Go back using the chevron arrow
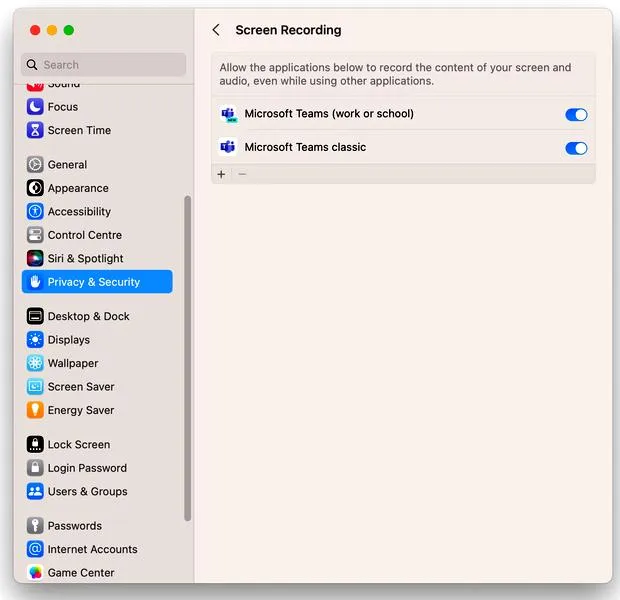Image resolution: width=620 pixels, height=600 pixels. [x=216, y=30]
